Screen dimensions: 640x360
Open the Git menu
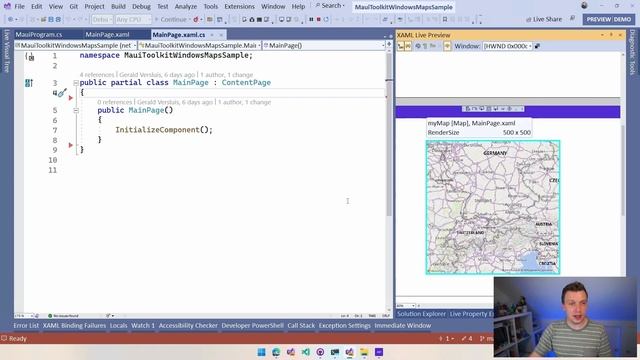coord(73,7)
